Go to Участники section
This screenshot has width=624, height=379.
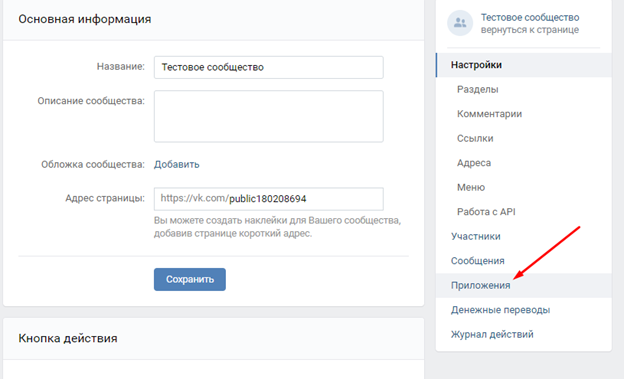[x=524, y=236]
